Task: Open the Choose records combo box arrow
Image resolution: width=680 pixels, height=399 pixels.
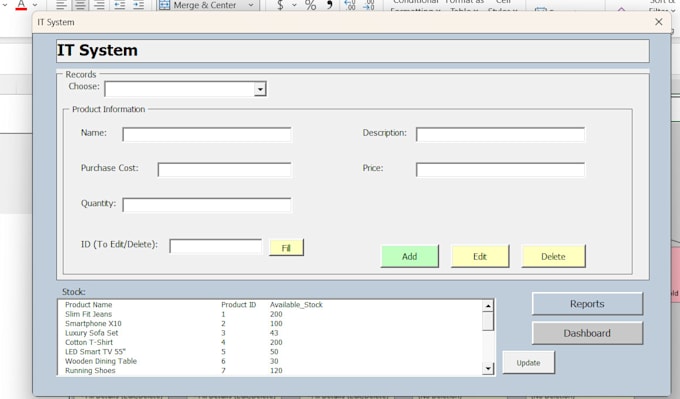Action: 260,89
